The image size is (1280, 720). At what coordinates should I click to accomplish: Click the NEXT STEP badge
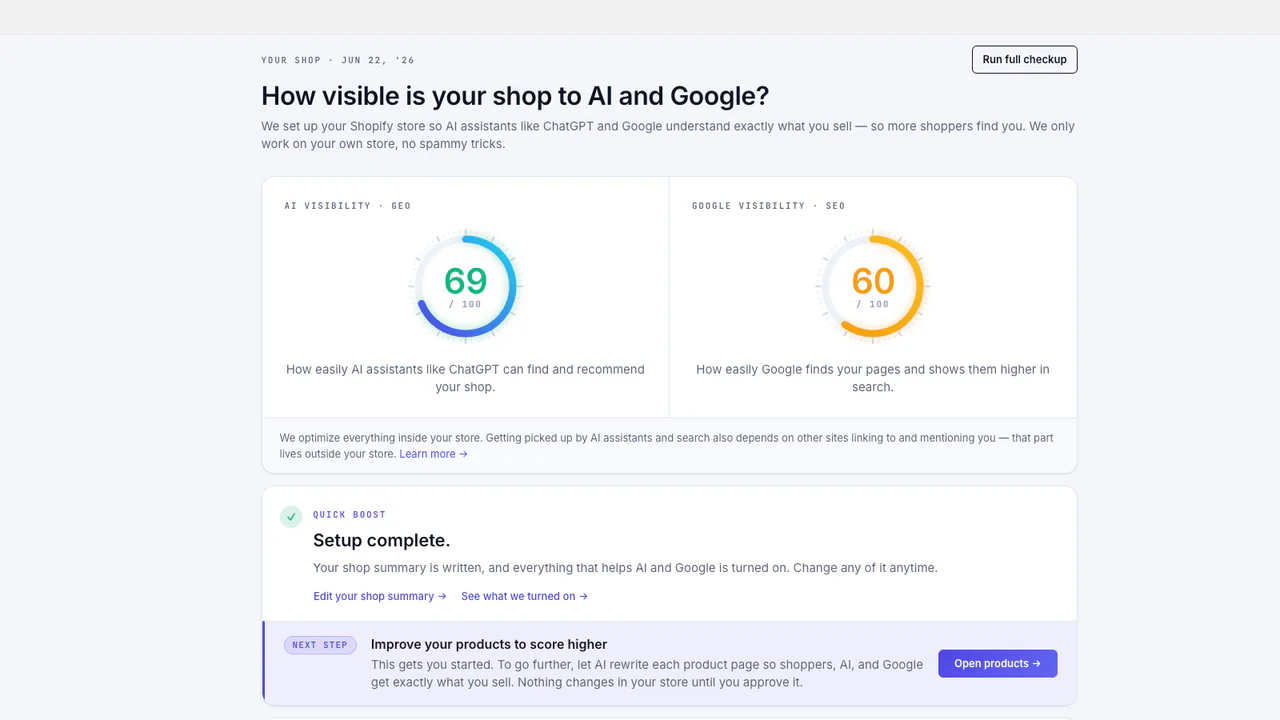point(320,645)
